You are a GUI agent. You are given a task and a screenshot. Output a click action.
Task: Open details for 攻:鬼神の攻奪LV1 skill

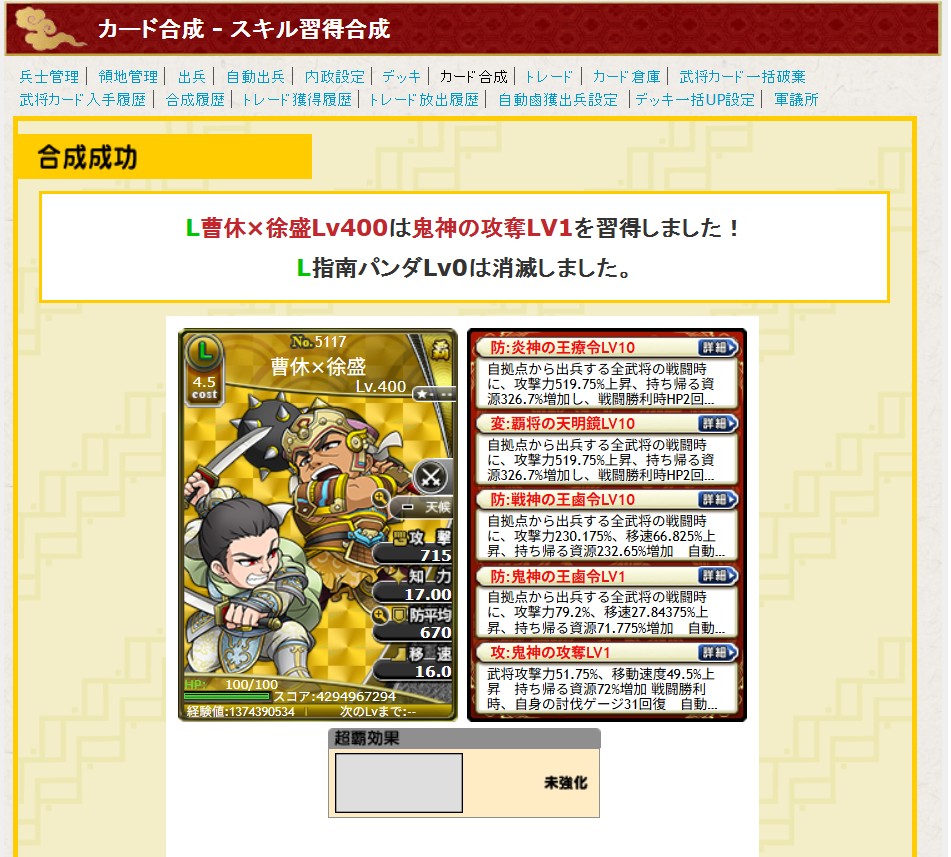(717, 652)
